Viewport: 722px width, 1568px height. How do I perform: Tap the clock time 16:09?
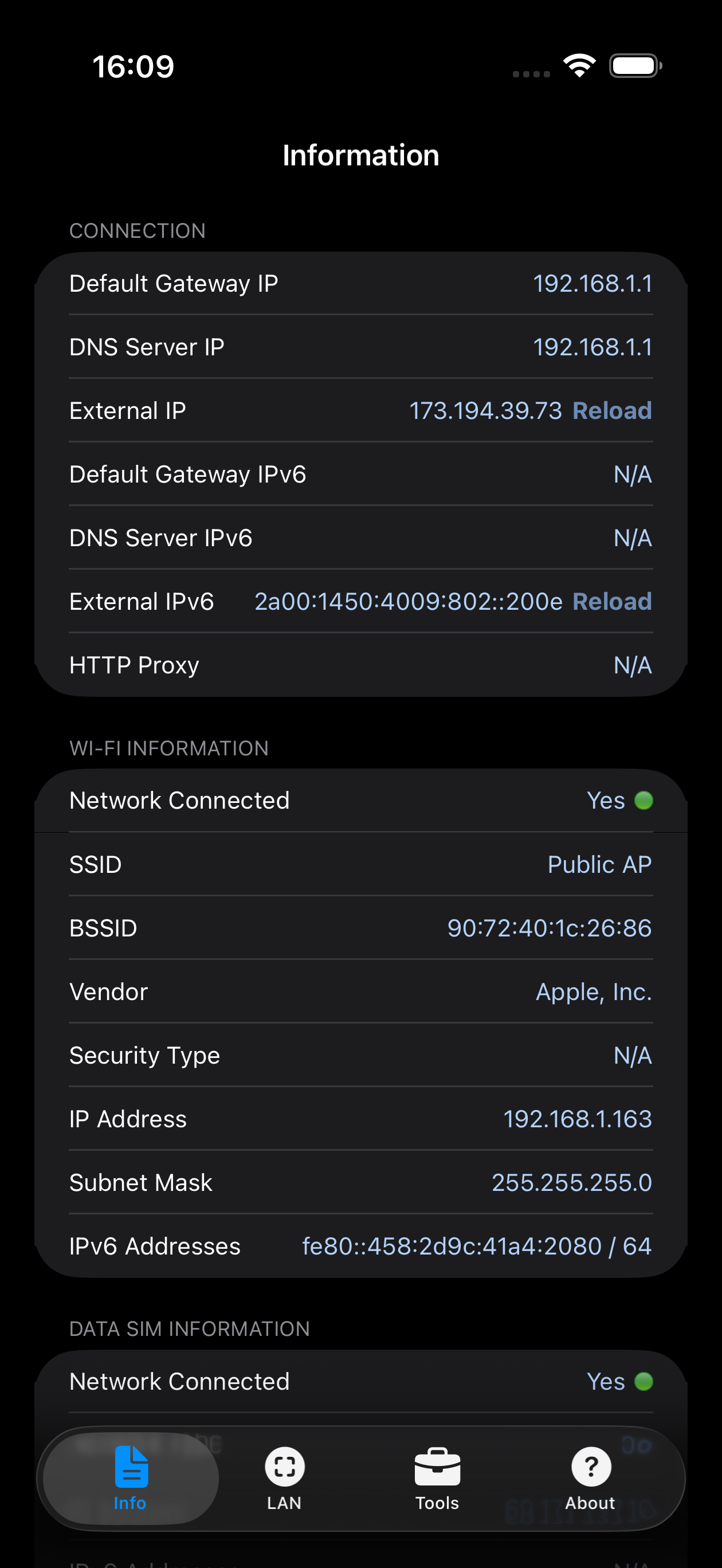pyautogui.click(x=134, y=66)
